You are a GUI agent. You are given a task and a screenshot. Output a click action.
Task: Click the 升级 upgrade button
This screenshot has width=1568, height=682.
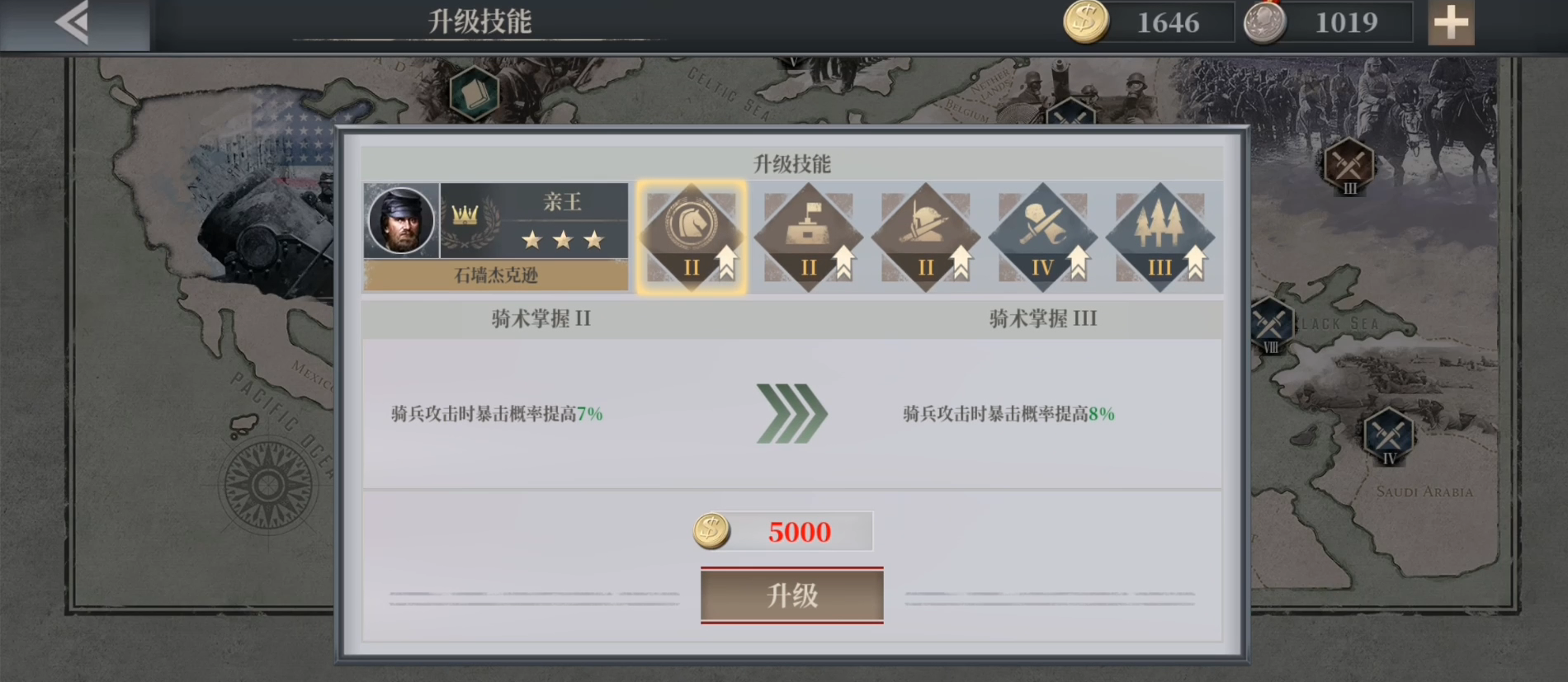point(792,595)
